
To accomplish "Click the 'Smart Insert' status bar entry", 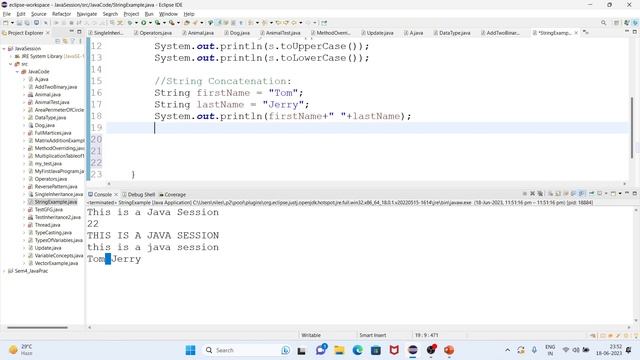I will click(372, 335).
